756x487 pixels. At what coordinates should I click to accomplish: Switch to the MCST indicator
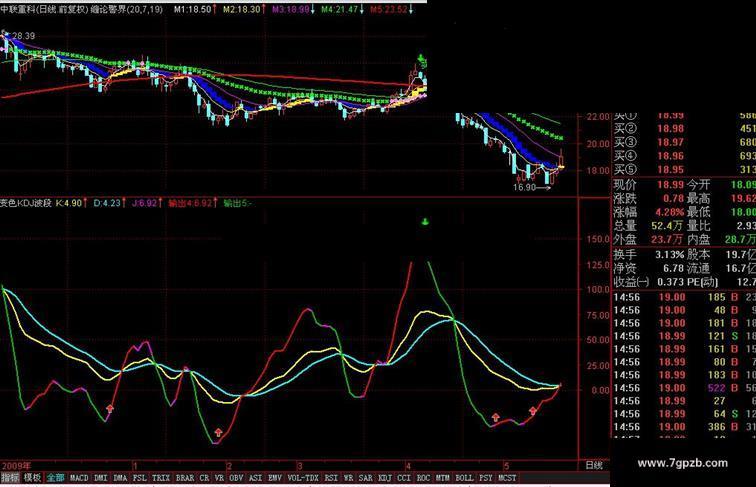pyautogui.click(x=507, y=478)
